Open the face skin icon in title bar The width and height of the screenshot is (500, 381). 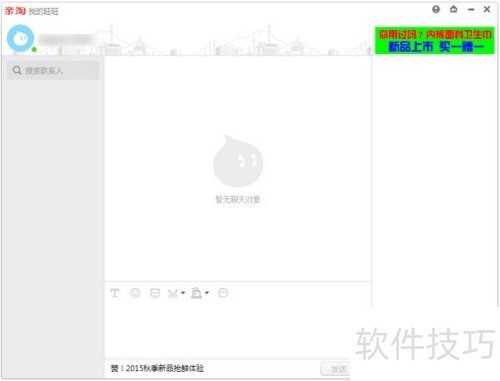click(436, 9)
